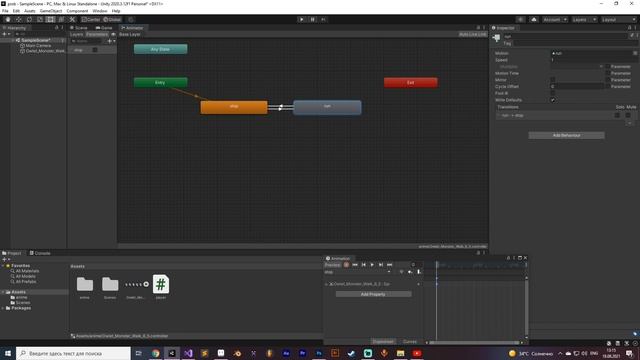This screenshot has width=640, height=360.
Task: Select the Animator tab
Action: click(132, 28)
